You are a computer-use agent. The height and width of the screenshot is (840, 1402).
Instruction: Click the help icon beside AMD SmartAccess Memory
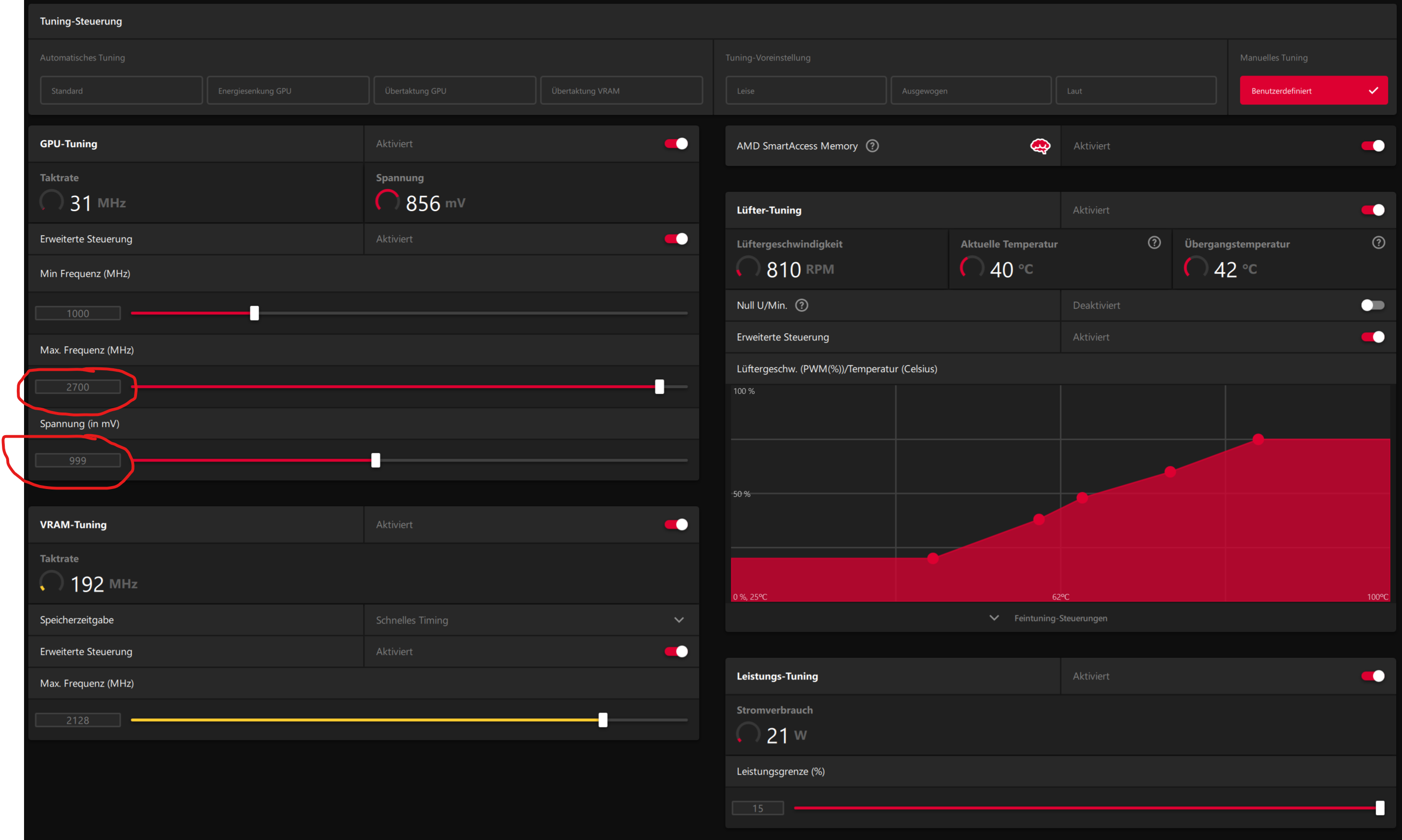tap(872, 146)
